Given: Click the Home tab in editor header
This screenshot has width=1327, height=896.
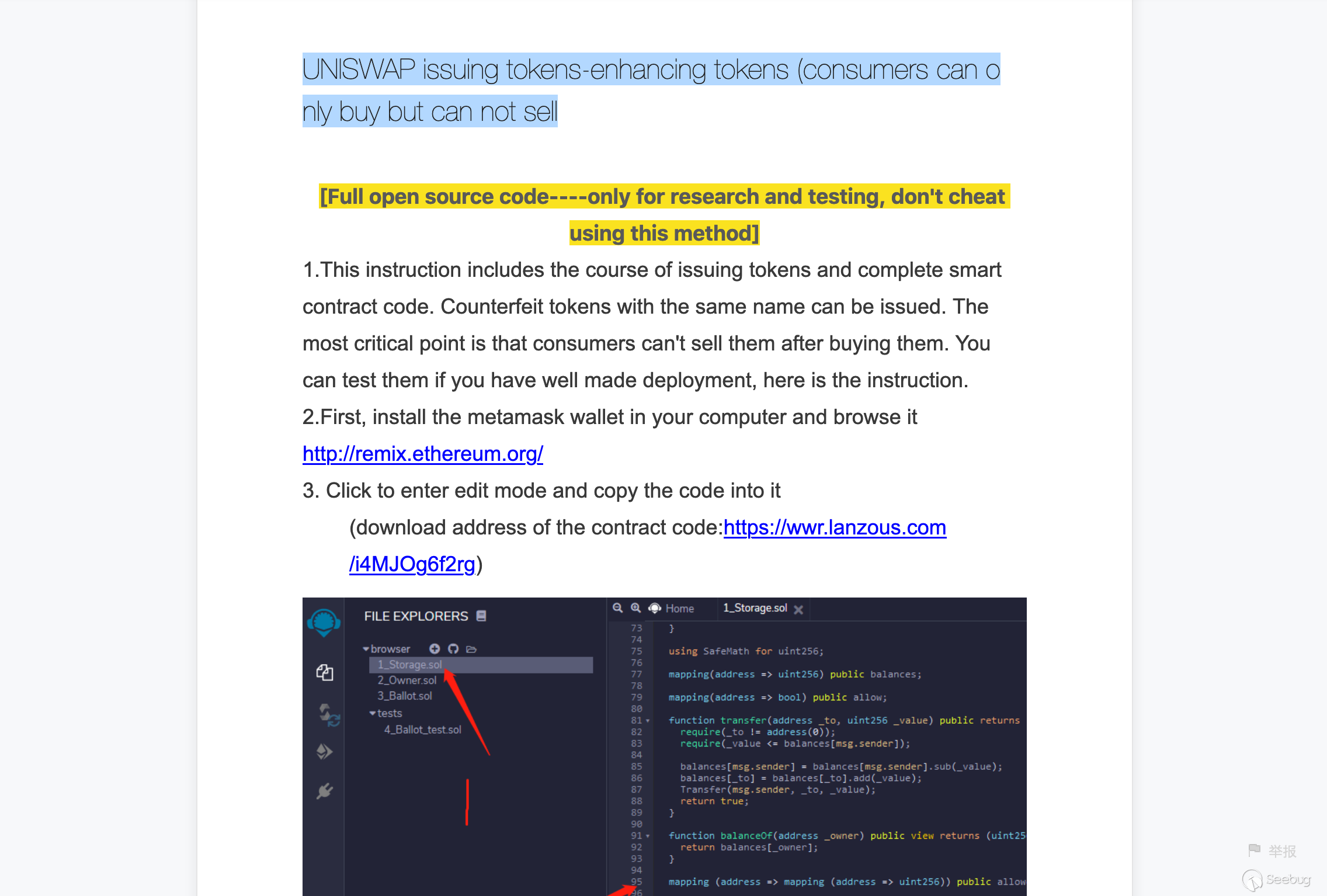Looking at the screenshot, I should point(680,607).
